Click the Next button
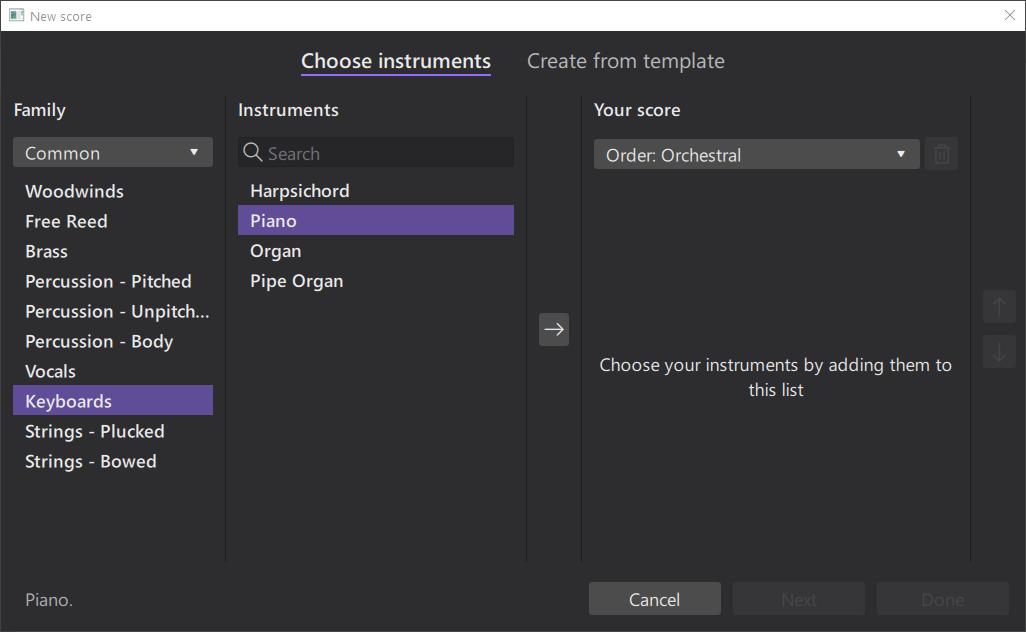1026x632 pixels. (x=798, y=599)
